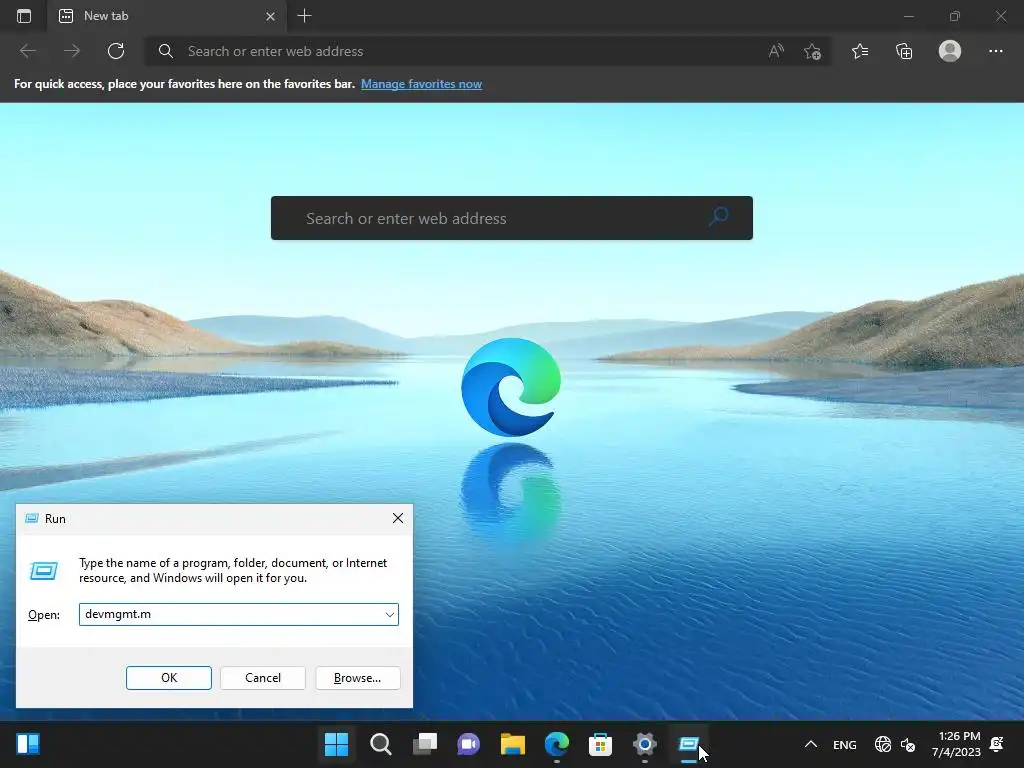
Task: Open the tab actions menu icon
Action: (x=24, y=16)
